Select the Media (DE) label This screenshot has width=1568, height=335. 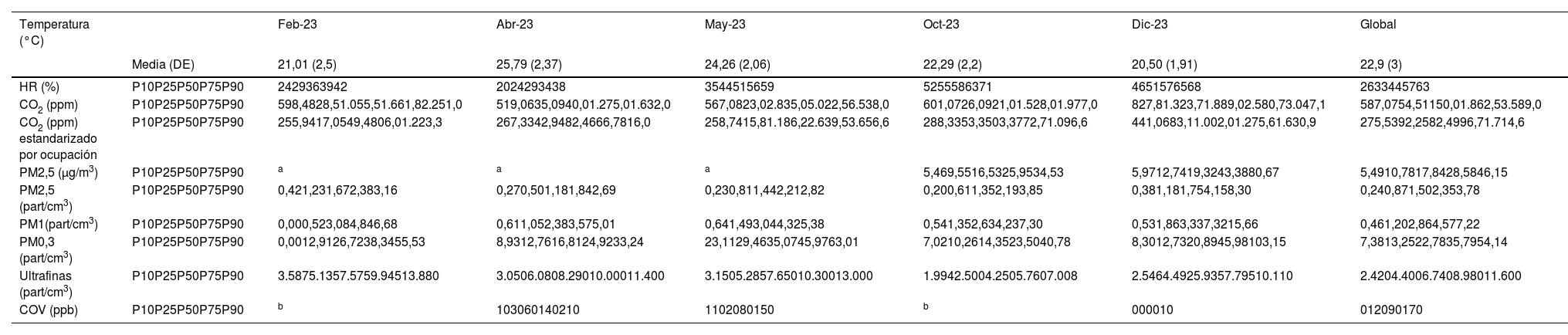tap(162, 65)
